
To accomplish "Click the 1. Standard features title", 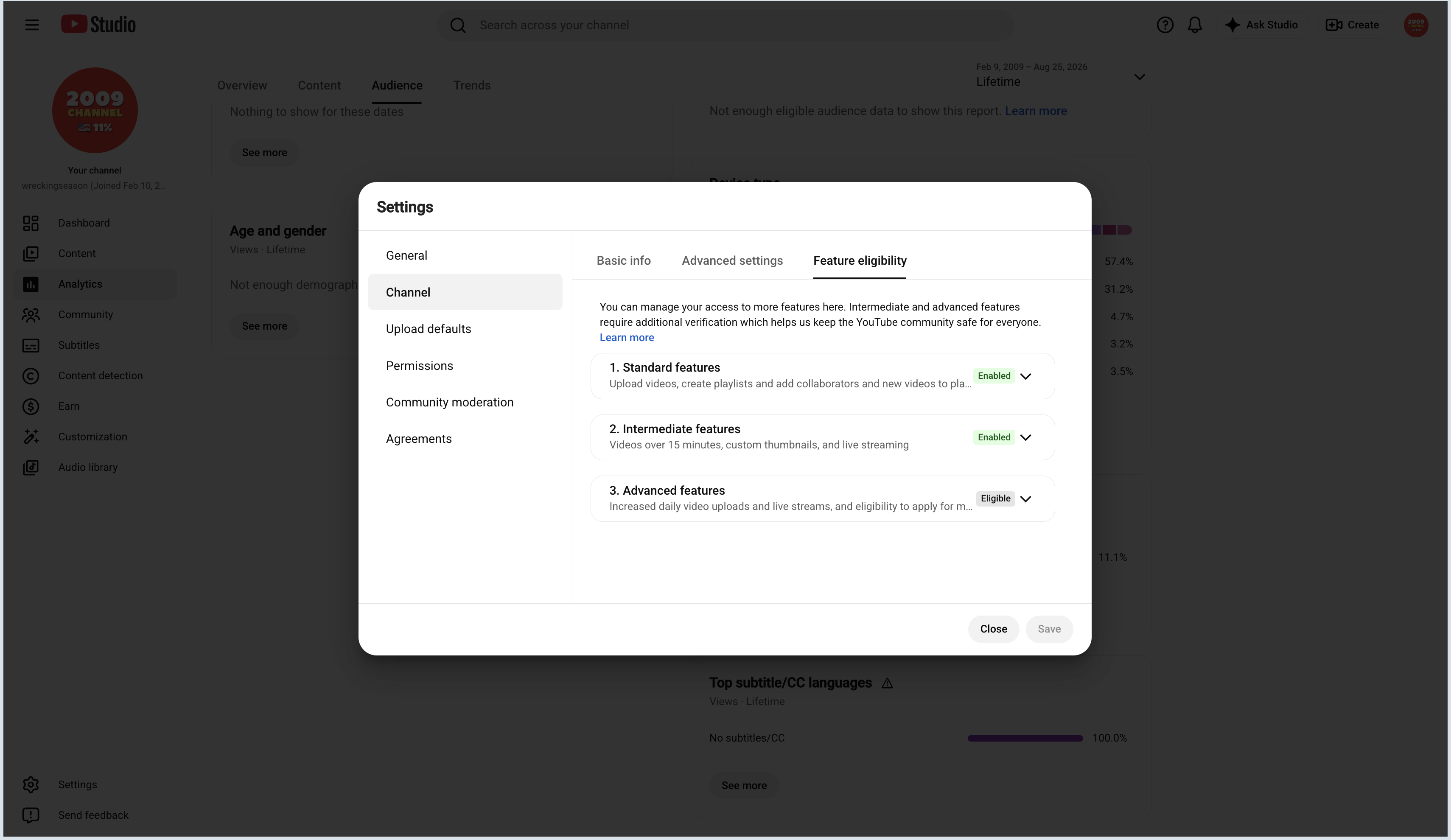I will point(664,367).
